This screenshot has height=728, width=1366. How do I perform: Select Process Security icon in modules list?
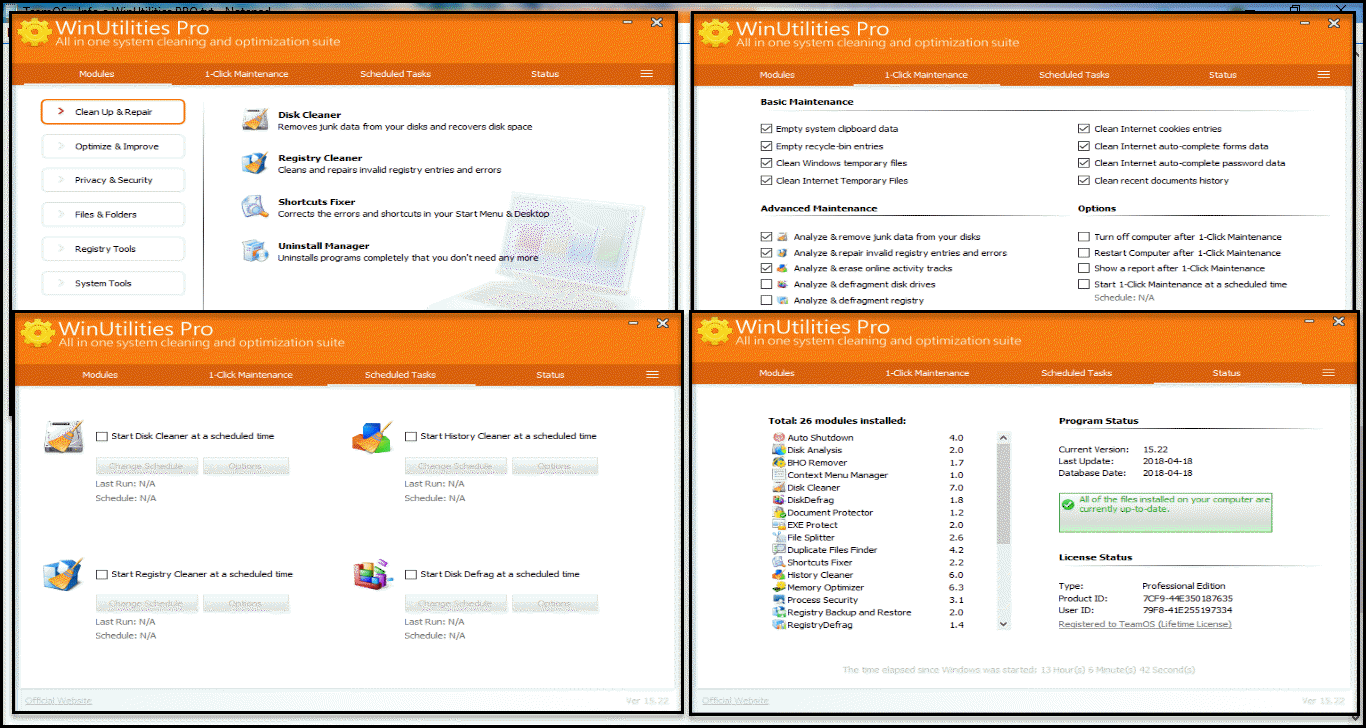(x=779, y=600)
